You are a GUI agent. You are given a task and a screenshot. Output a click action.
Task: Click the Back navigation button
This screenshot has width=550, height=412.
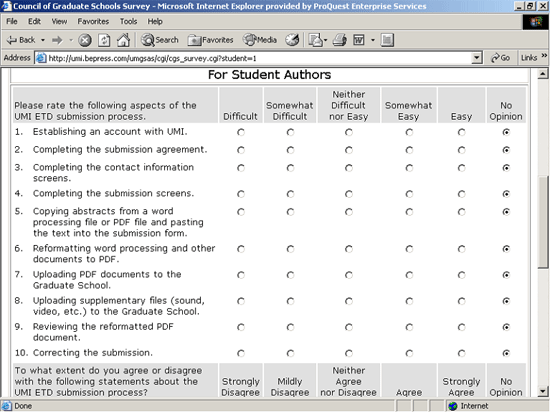[x=21, y=40]
